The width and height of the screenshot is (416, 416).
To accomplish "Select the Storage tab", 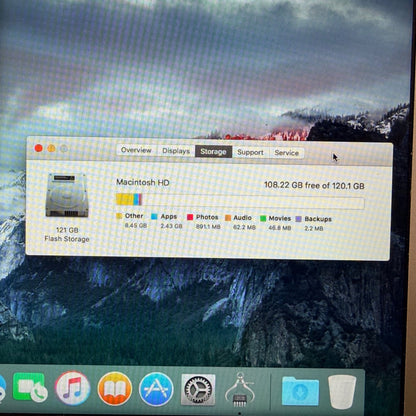I will (x=213, y=152).
